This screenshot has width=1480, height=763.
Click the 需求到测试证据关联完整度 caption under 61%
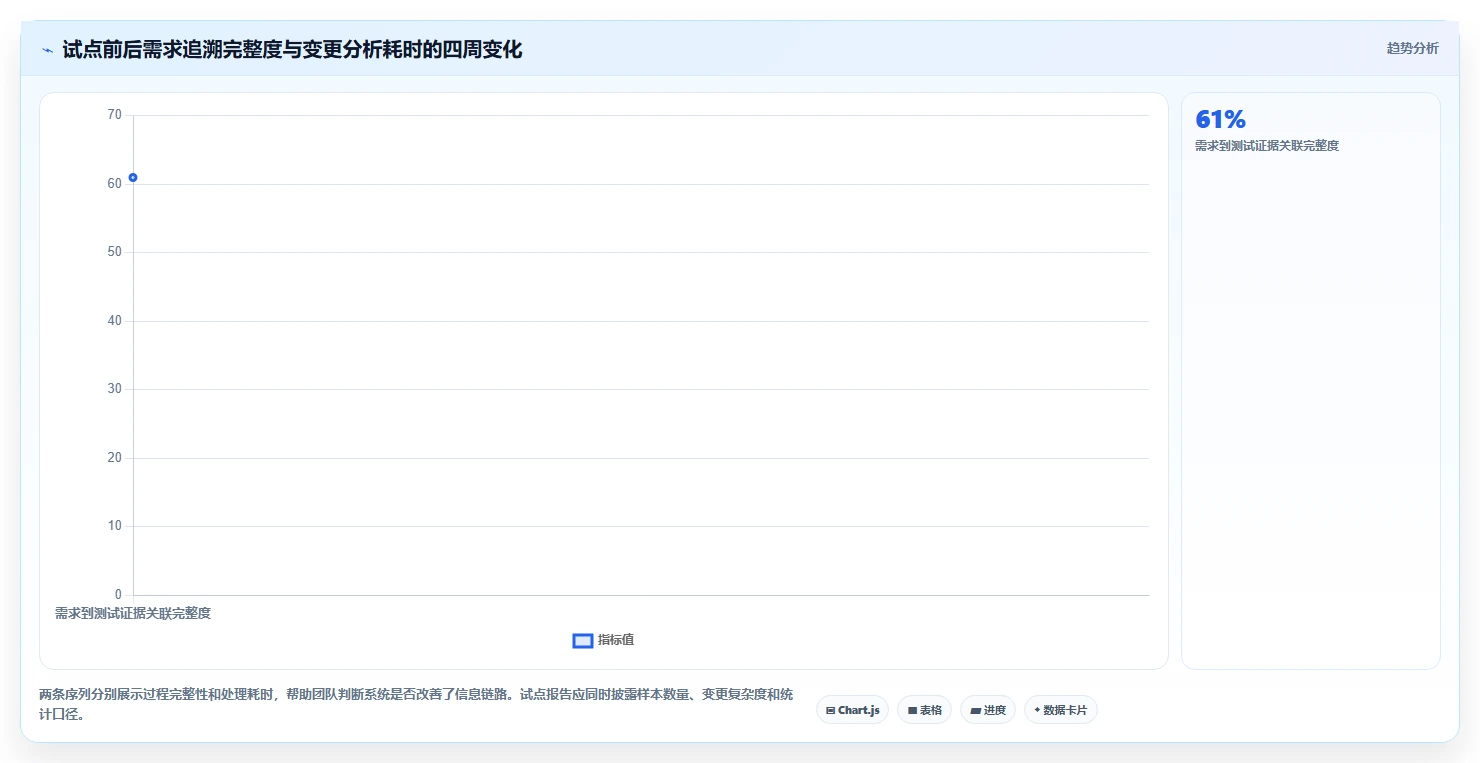click(1266, 146)
